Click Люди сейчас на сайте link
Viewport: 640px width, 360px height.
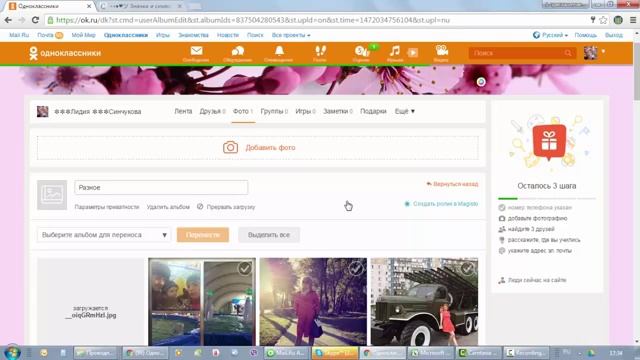pos(537,280)
